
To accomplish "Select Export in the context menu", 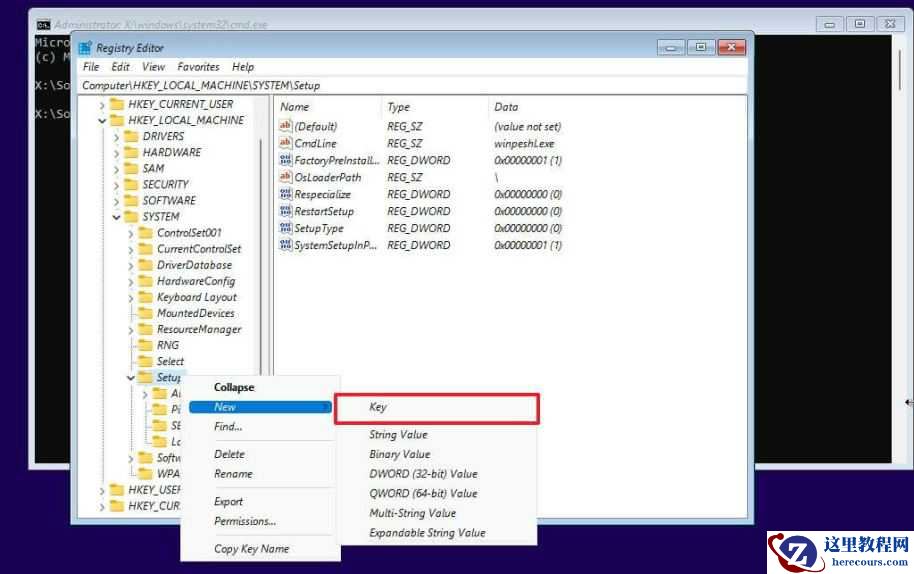I will point(228,501).
